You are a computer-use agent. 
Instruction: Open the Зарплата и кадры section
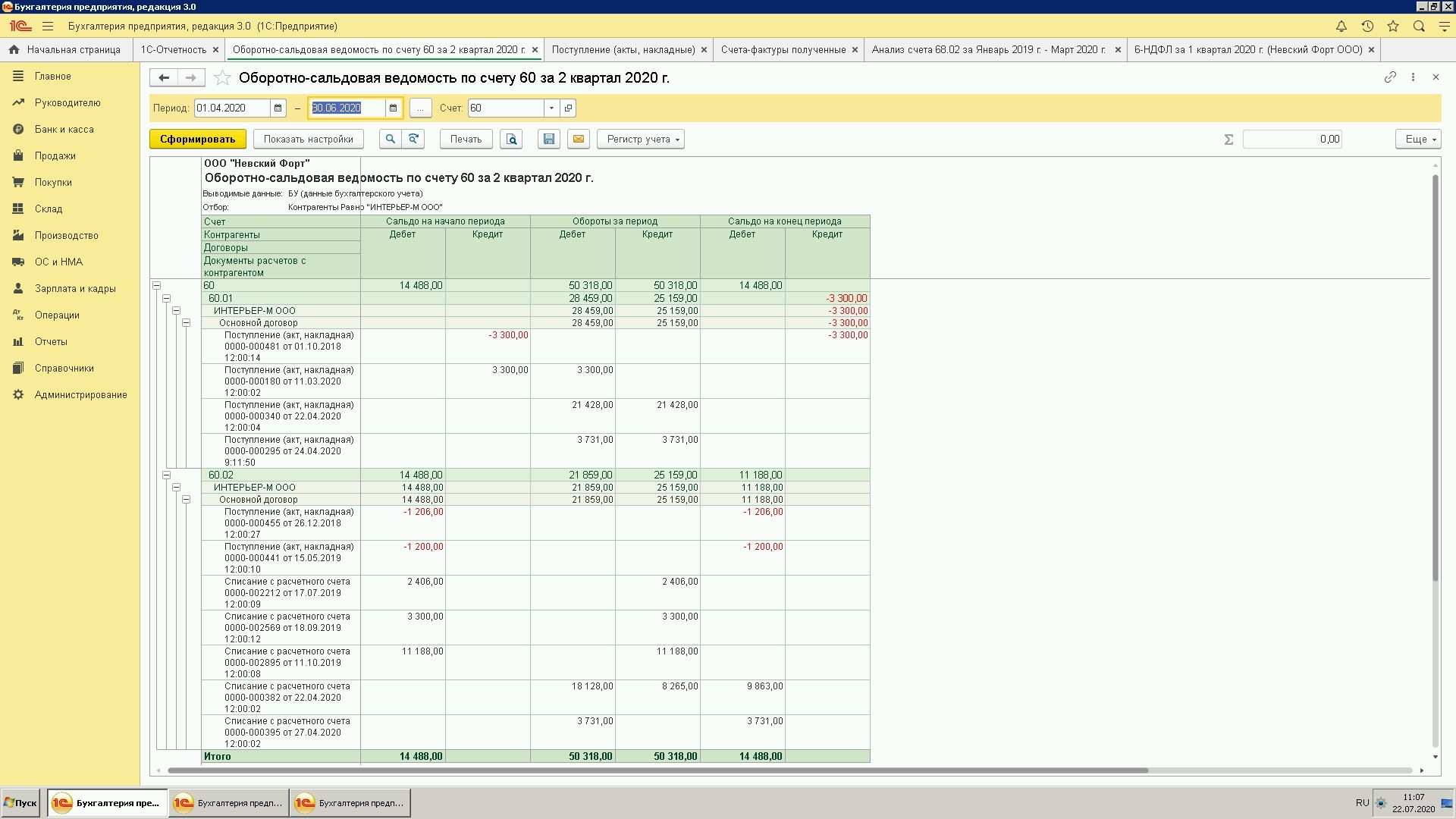pos(74,288)
